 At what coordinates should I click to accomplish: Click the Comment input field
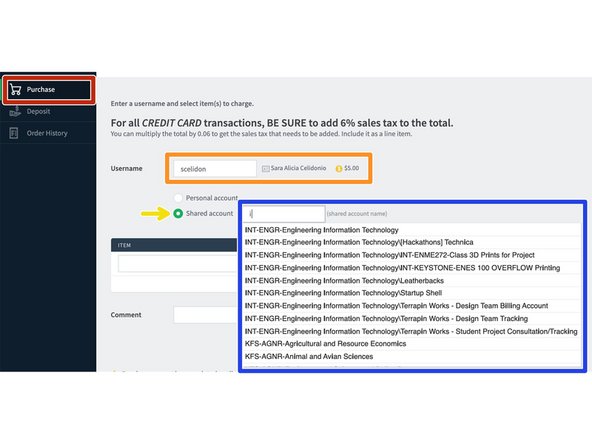206,315
